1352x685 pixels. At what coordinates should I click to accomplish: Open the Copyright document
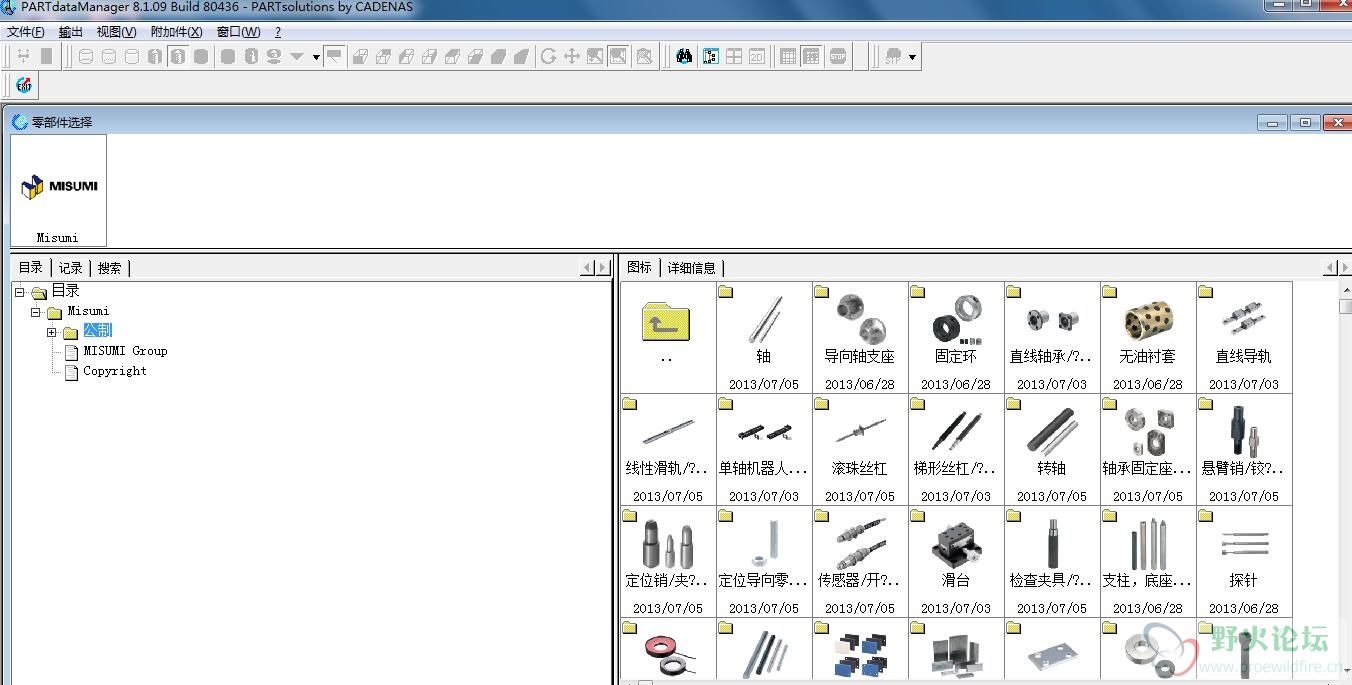(x=115, y=371)
